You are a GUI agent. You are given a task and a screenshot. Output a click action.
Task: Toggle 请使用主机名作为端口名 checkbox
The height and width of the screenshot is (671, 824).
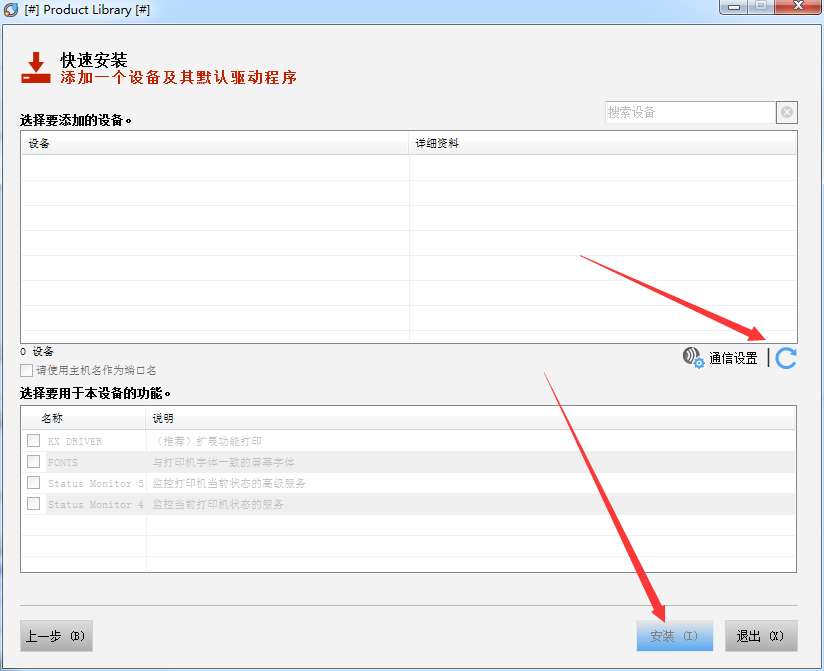click(26, 370)
